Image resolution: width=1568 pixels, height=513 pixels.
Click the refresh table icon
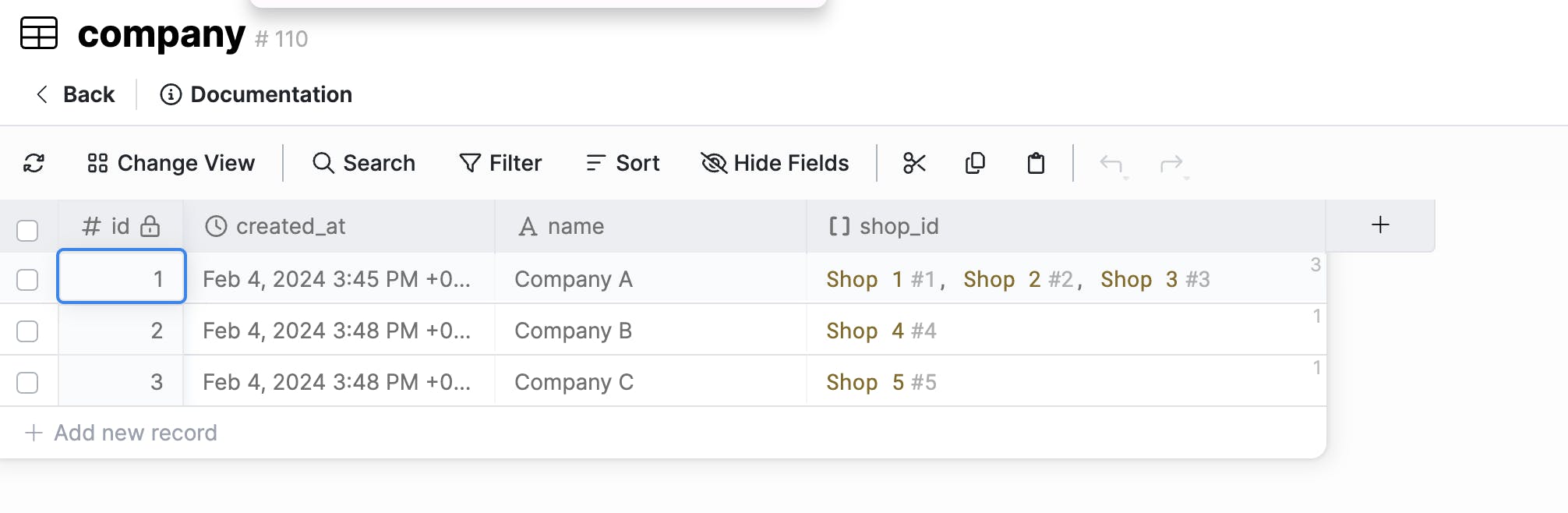34,163
